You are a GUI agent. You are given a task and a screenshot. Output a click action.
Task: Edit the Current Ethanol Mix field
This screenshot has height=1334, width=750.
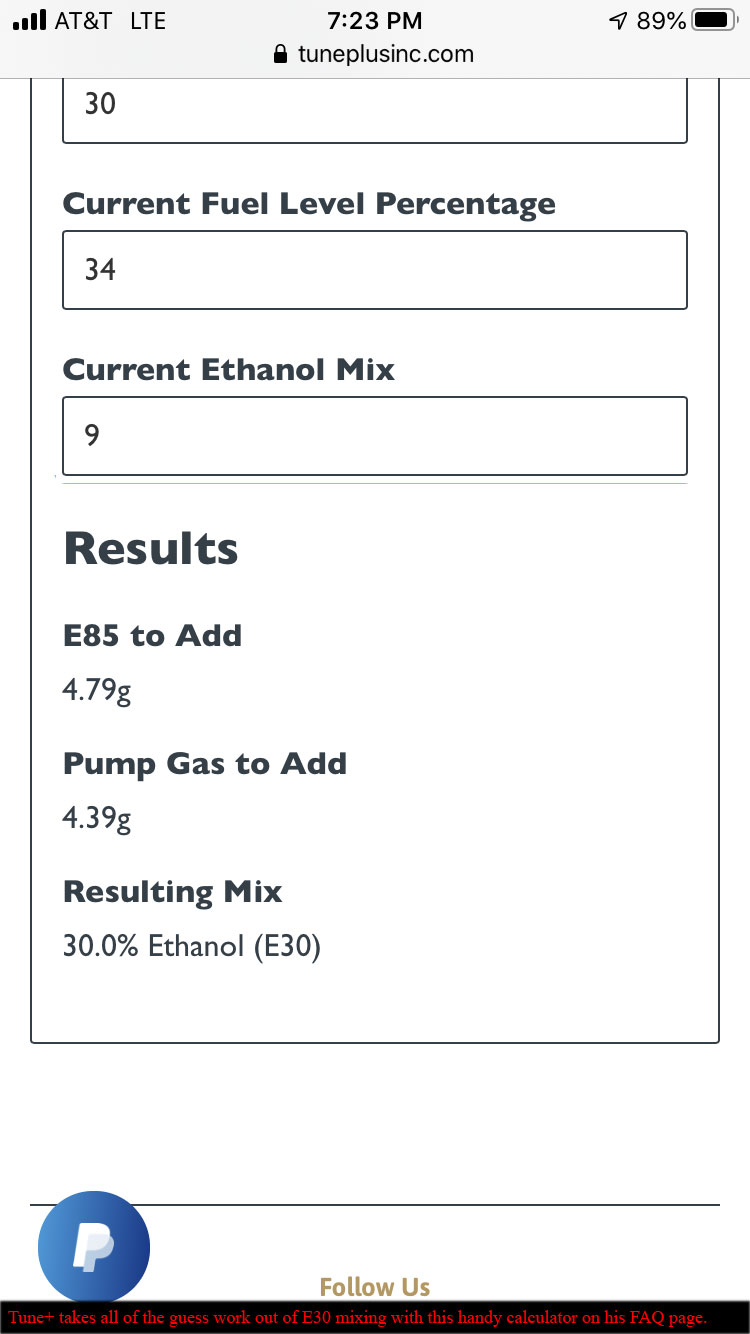[x=375, y=436]
